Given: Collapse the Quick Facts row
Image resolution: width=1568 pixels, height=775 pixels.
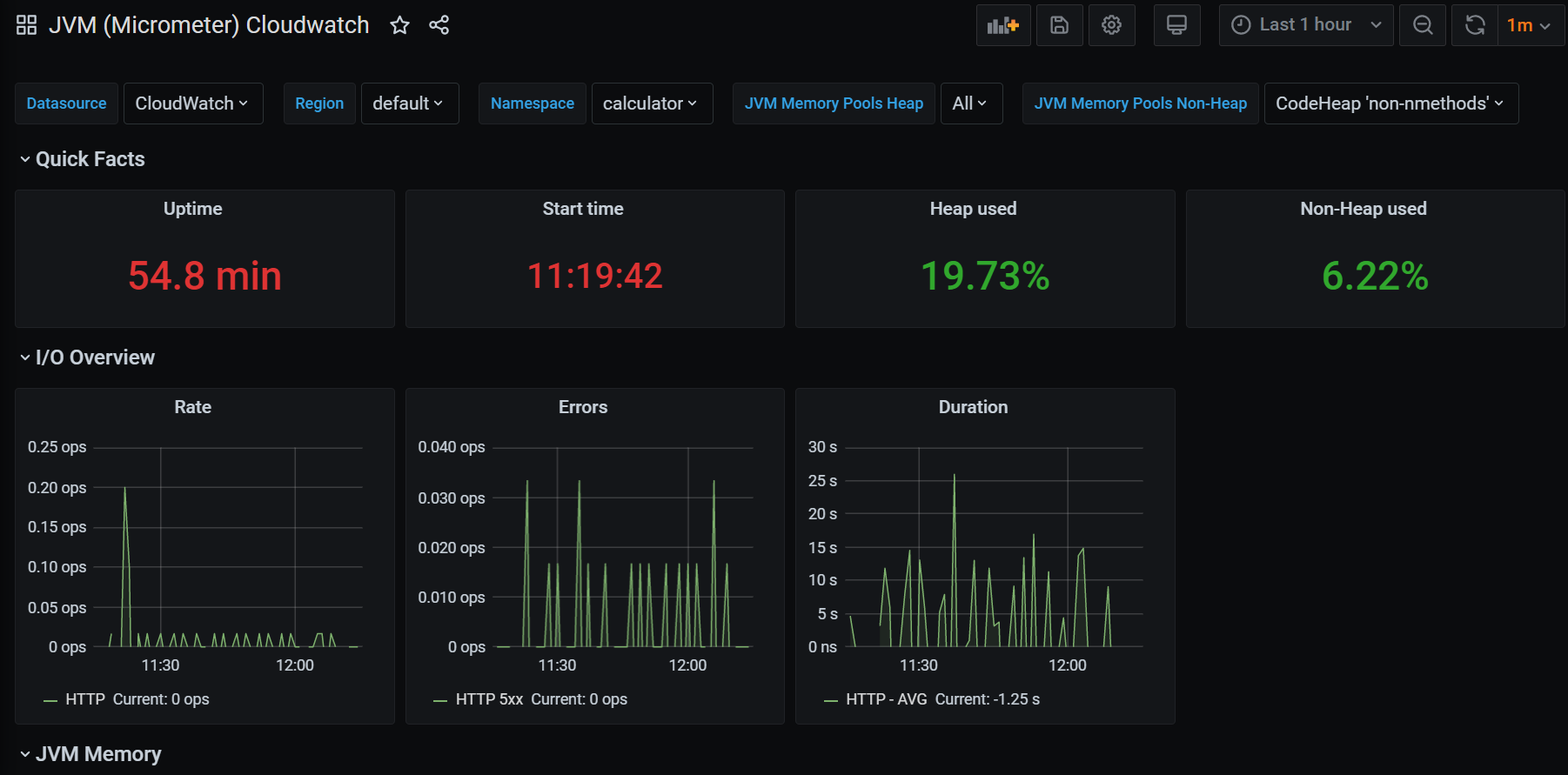Looking at the screenshot, I should (83, 159).
